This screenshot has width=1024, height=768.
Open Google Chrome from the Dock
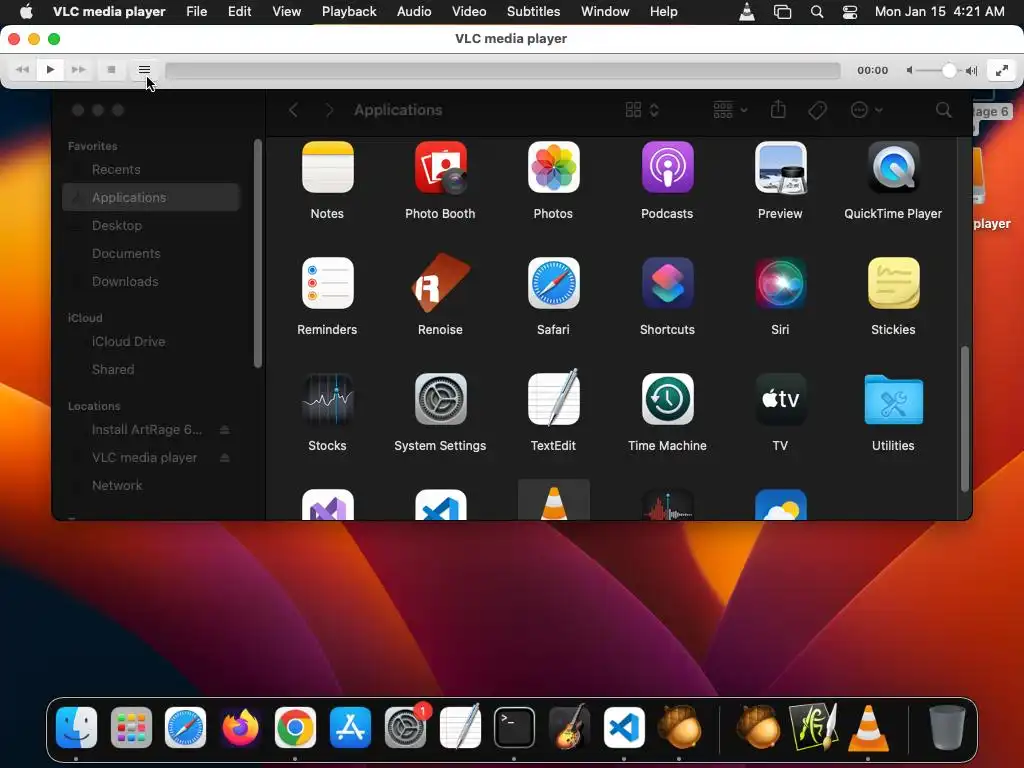click(x=295, y=727)
